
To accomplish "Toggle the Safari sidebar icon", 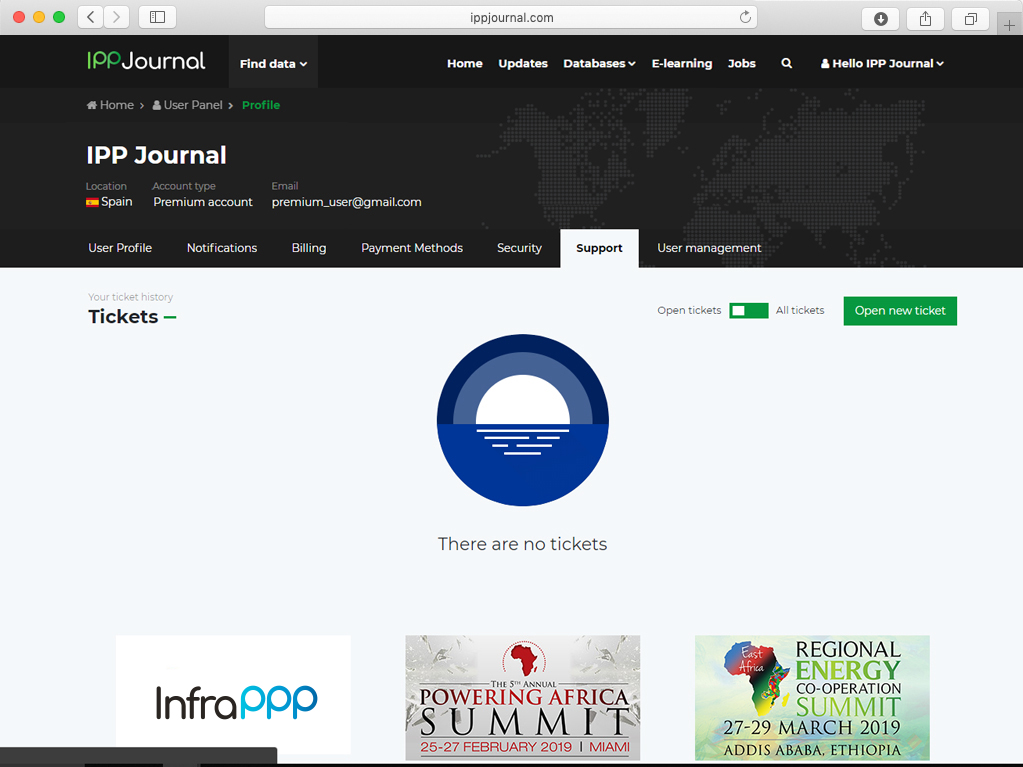I will [157, 17].
